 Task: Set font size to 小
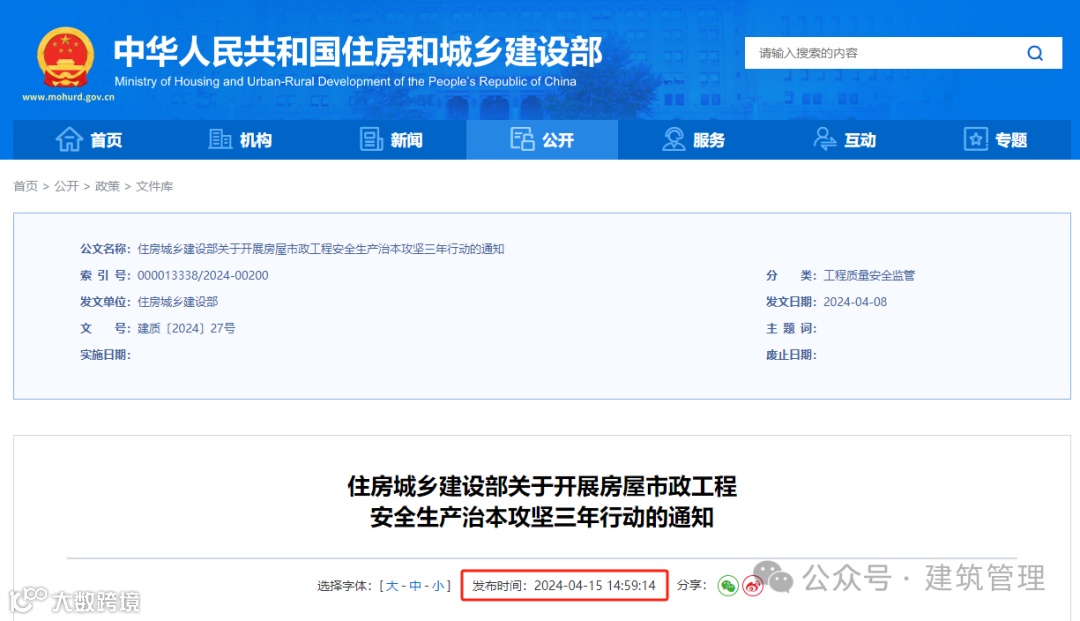pos(438,586)
